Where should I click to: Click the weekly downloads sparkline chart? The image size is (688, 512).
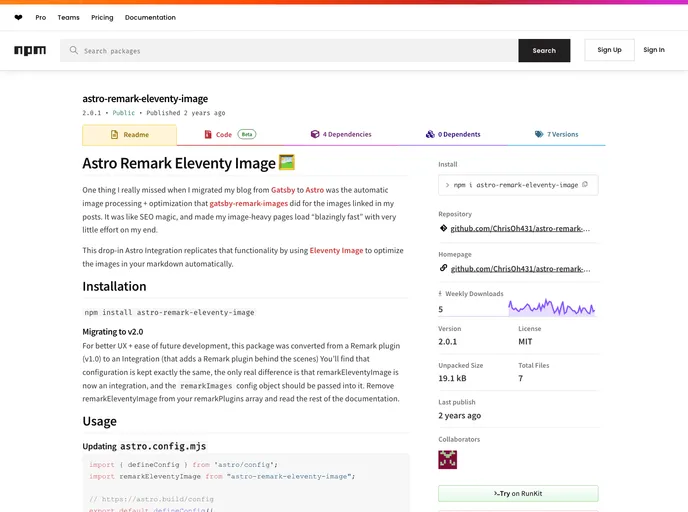tap(552, 307)
